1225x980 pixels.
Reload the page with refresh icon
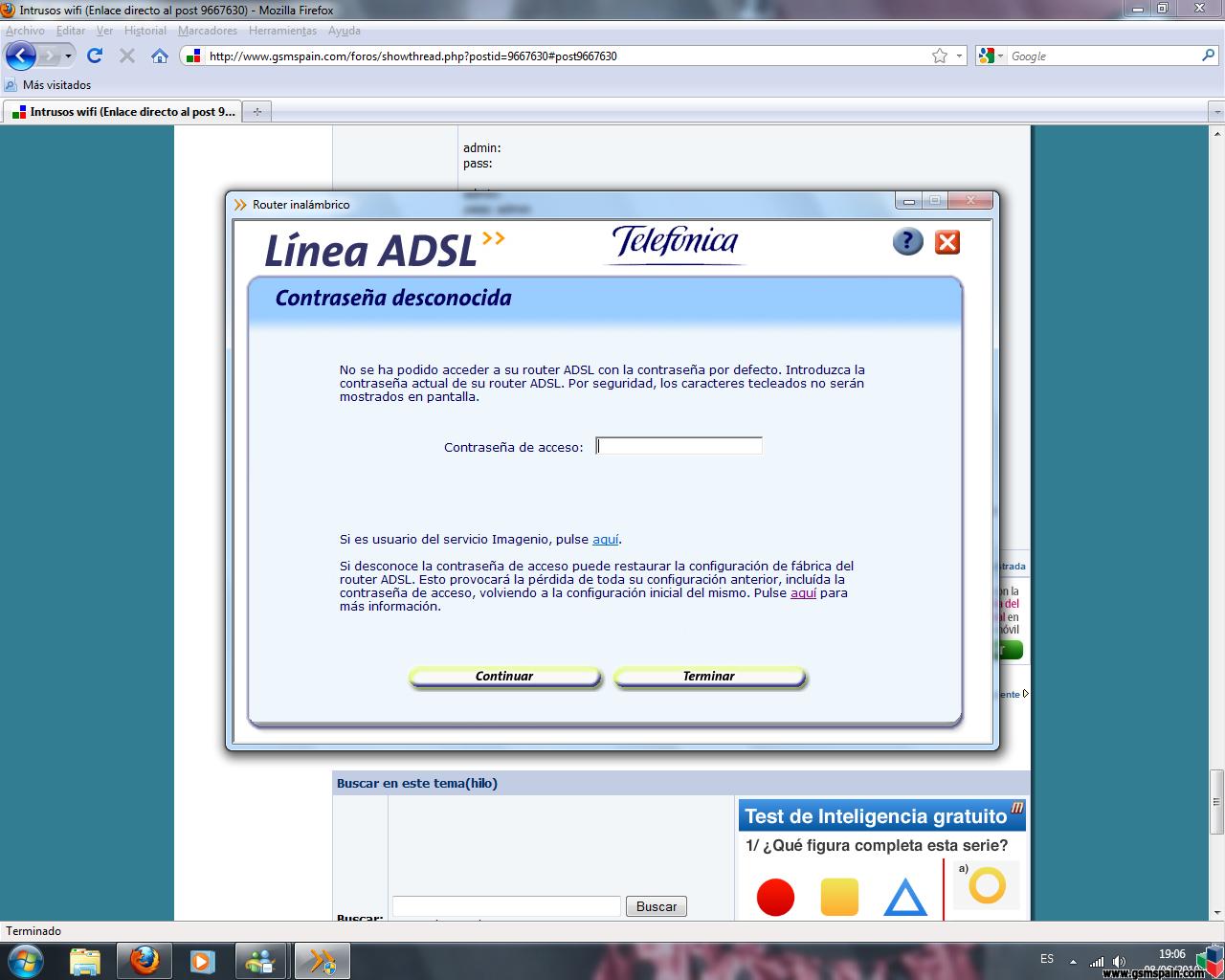click(x=95, y=56)
